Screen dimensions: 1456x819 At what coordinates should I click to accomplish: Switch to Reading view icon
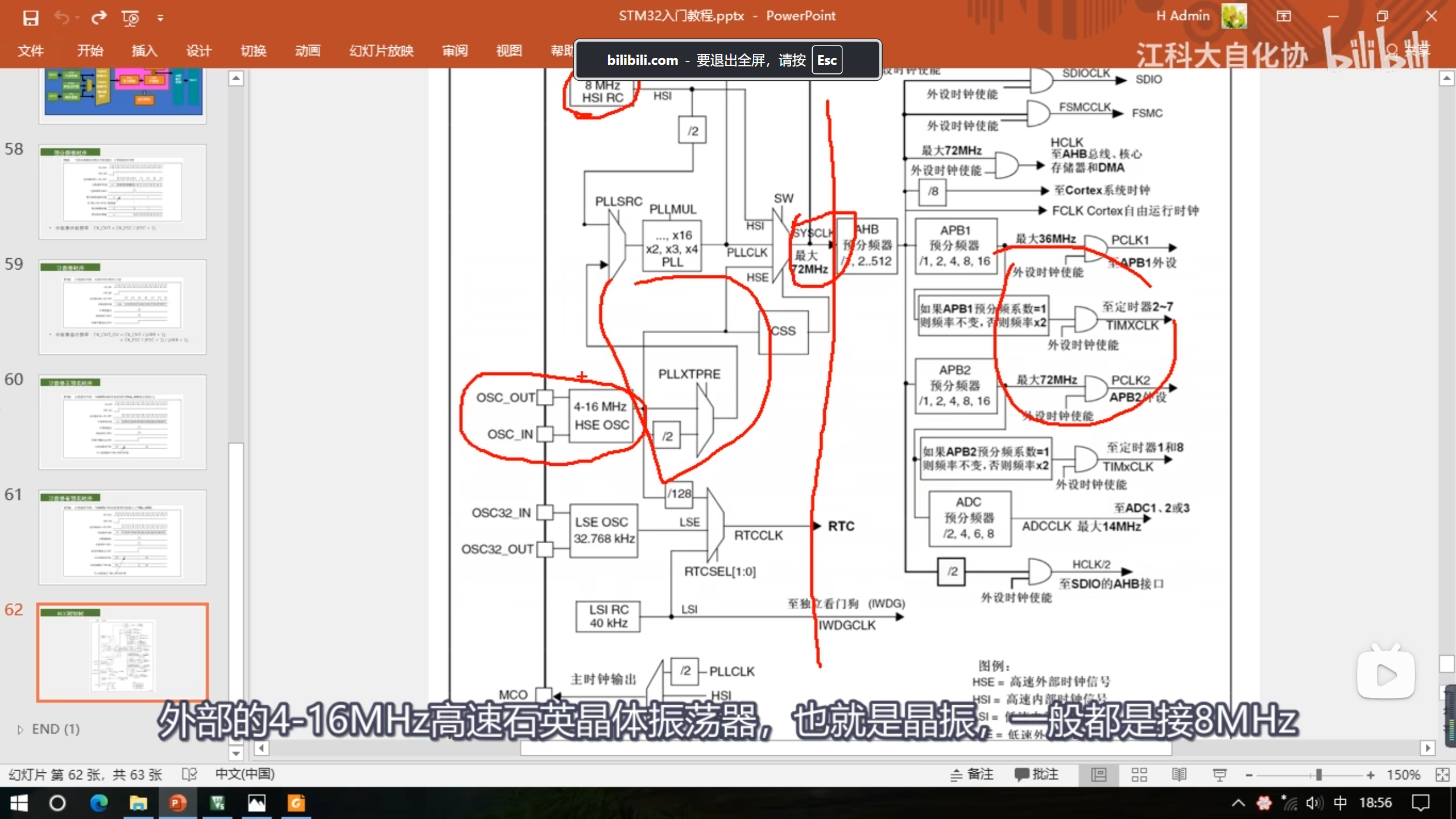[x=1179, y=775]
